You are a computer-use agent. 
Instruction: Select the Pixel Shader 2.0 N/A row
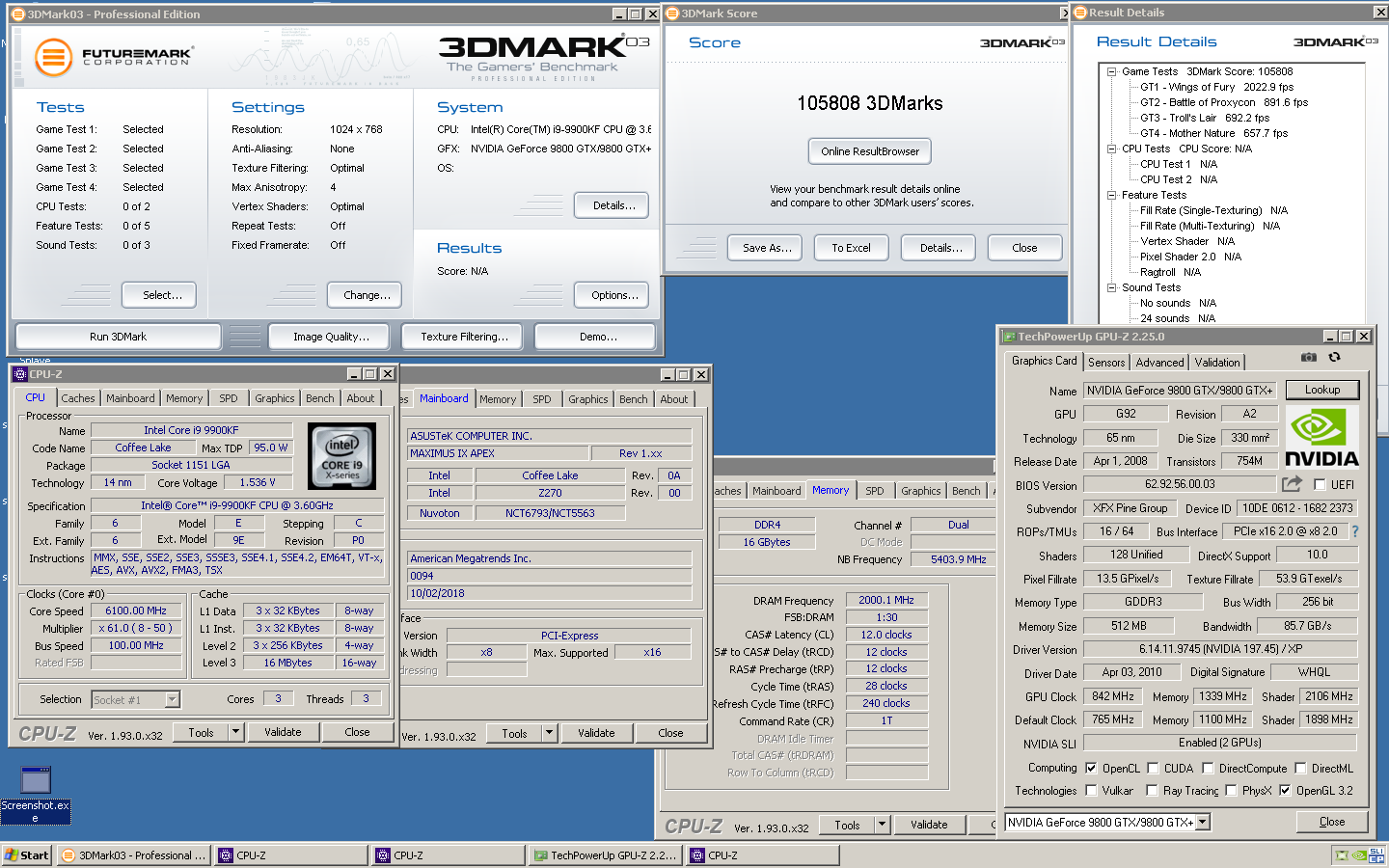point(1190,257)
